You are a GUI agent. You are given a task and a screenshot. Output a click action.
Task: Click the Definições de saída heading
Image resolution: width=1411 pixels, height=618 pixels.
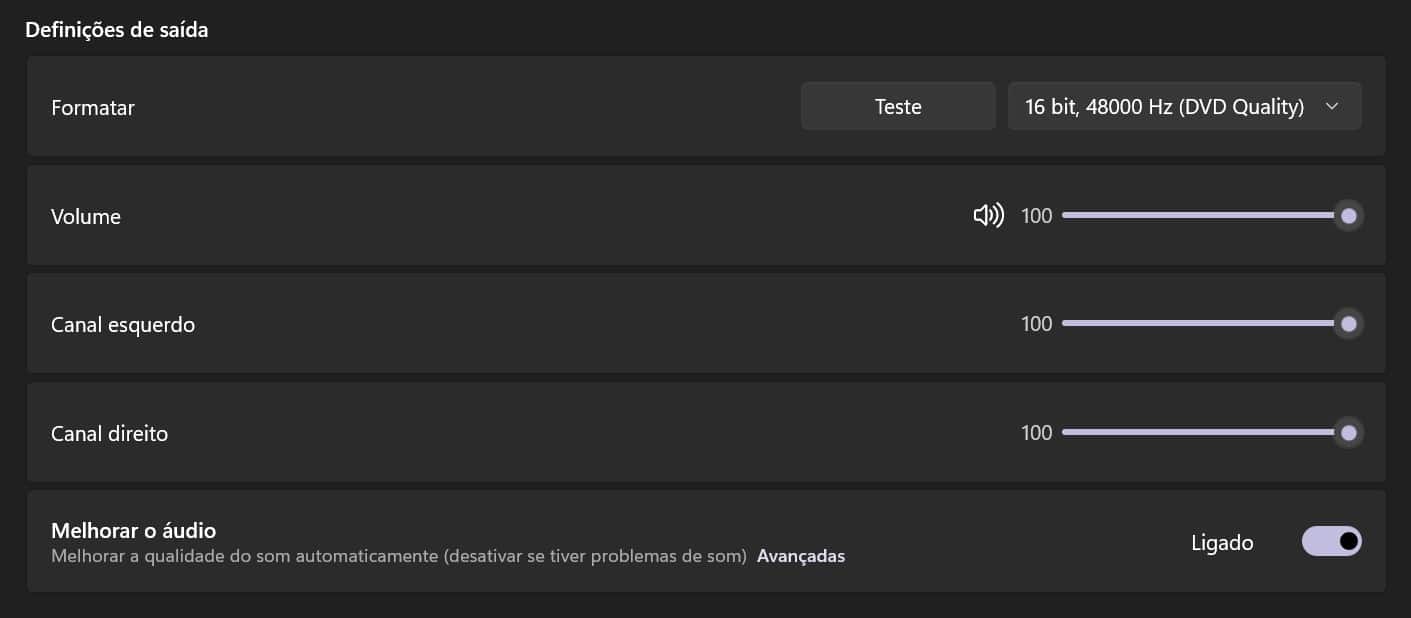tap(117, 30)
